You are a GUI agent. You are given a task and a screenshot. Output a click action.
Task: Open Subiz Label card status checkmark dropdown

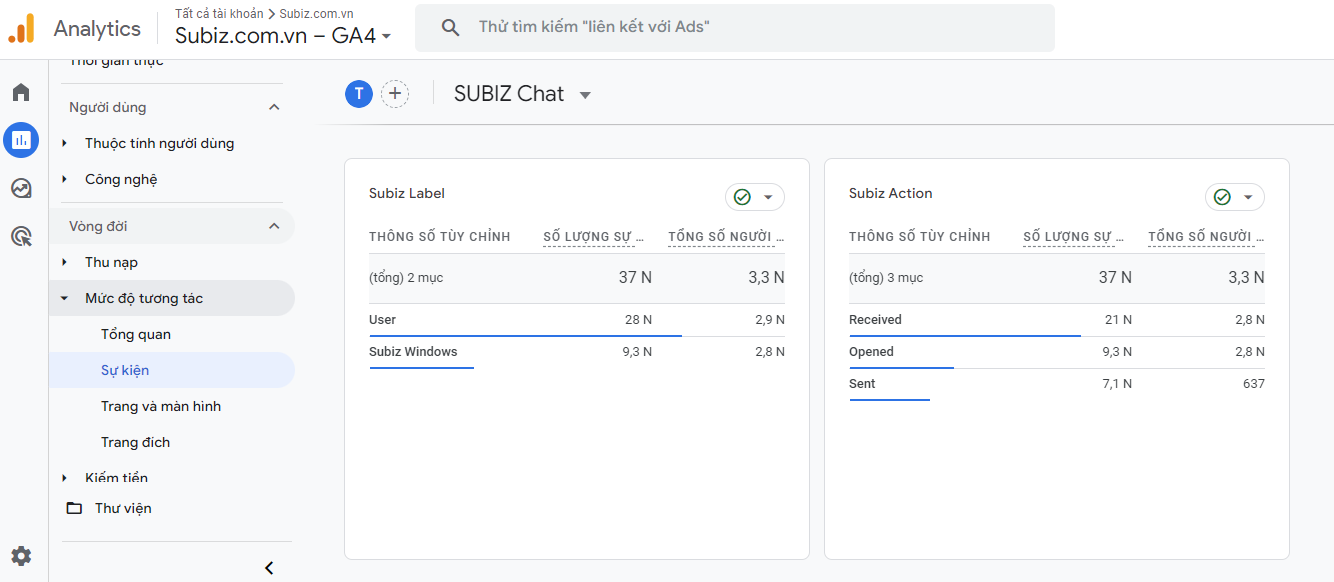tap(754, 197)
